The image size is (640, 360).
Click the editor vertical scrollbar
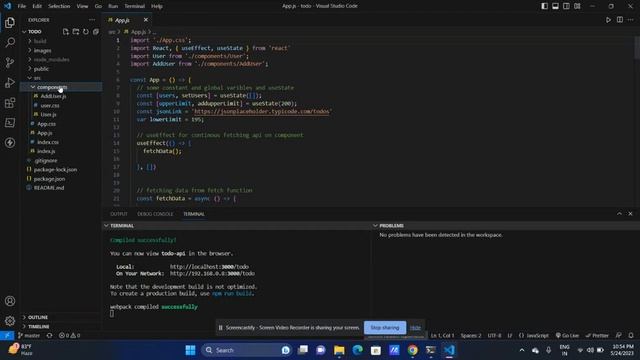tap(637, 47)
